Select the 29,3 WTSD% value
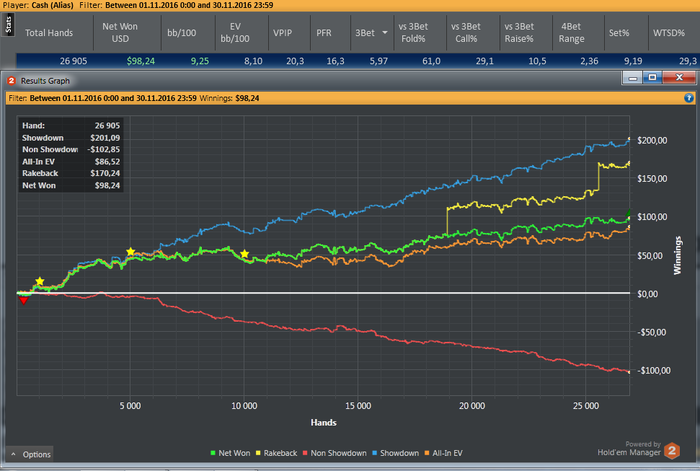This screenshot has width=700, height=471. [688, 61]
